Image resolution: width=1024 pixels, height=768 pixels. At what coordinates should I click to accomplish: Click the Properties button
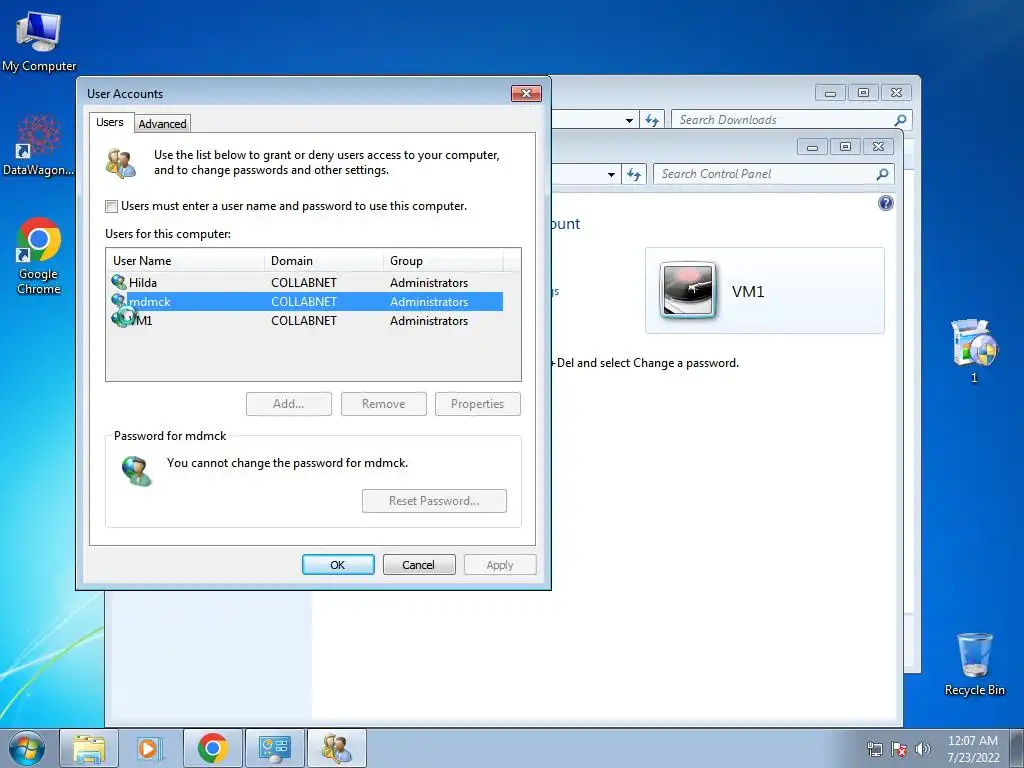[x=477, y=404]
